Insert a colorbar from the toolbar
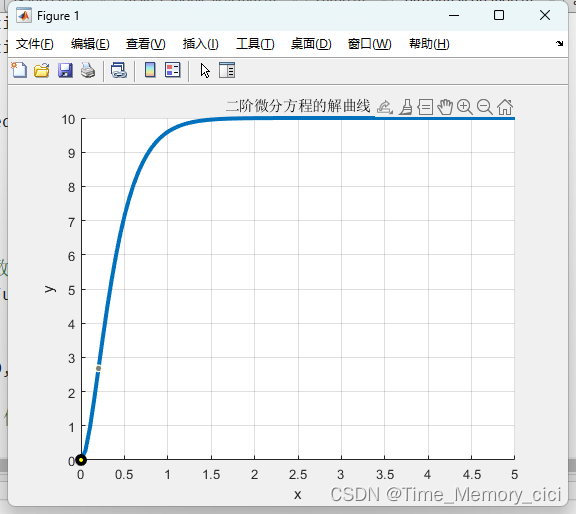This screenshot has height=514, width=576. 150,70
